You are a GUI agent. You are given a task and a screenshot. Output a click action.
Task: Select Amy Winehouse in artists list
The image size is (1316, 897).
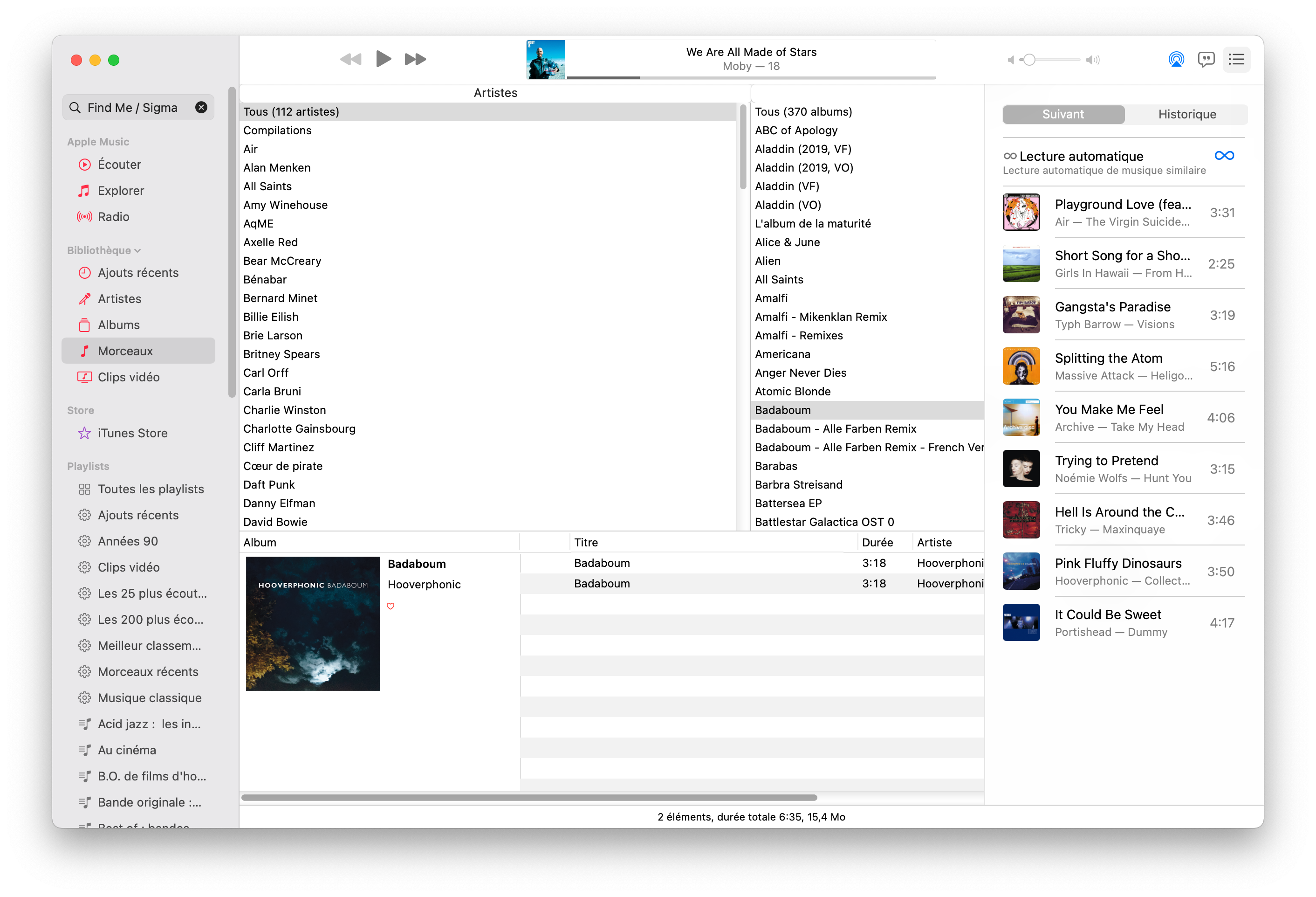[488, 205]
